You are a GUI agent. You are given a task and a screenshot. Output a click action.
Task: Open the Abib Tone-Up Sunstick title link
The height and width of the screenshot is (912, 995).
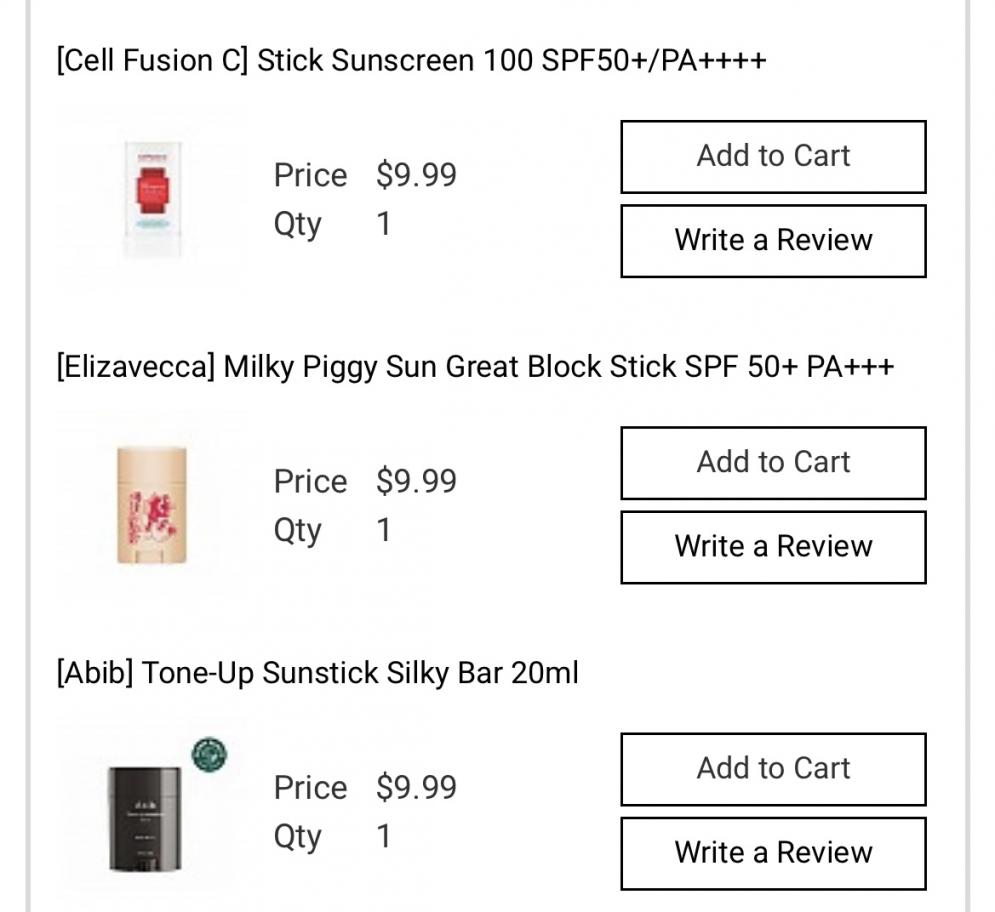317,673
